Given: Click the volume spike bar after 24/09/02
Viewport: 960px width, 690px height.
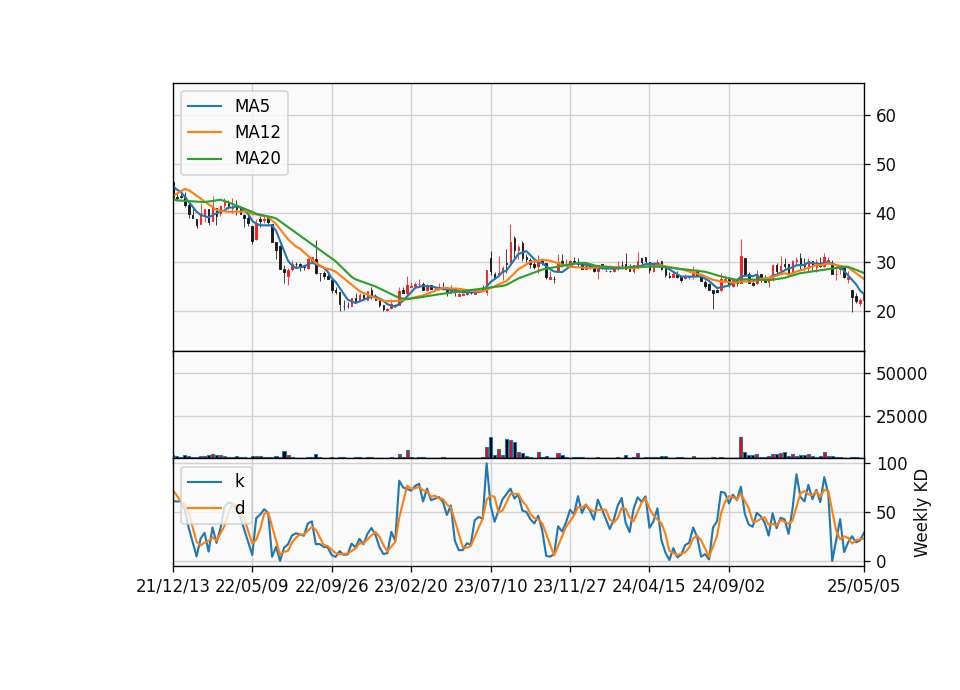Looking at the screenshot, I should pyautogui.click(x=741, y=448).
